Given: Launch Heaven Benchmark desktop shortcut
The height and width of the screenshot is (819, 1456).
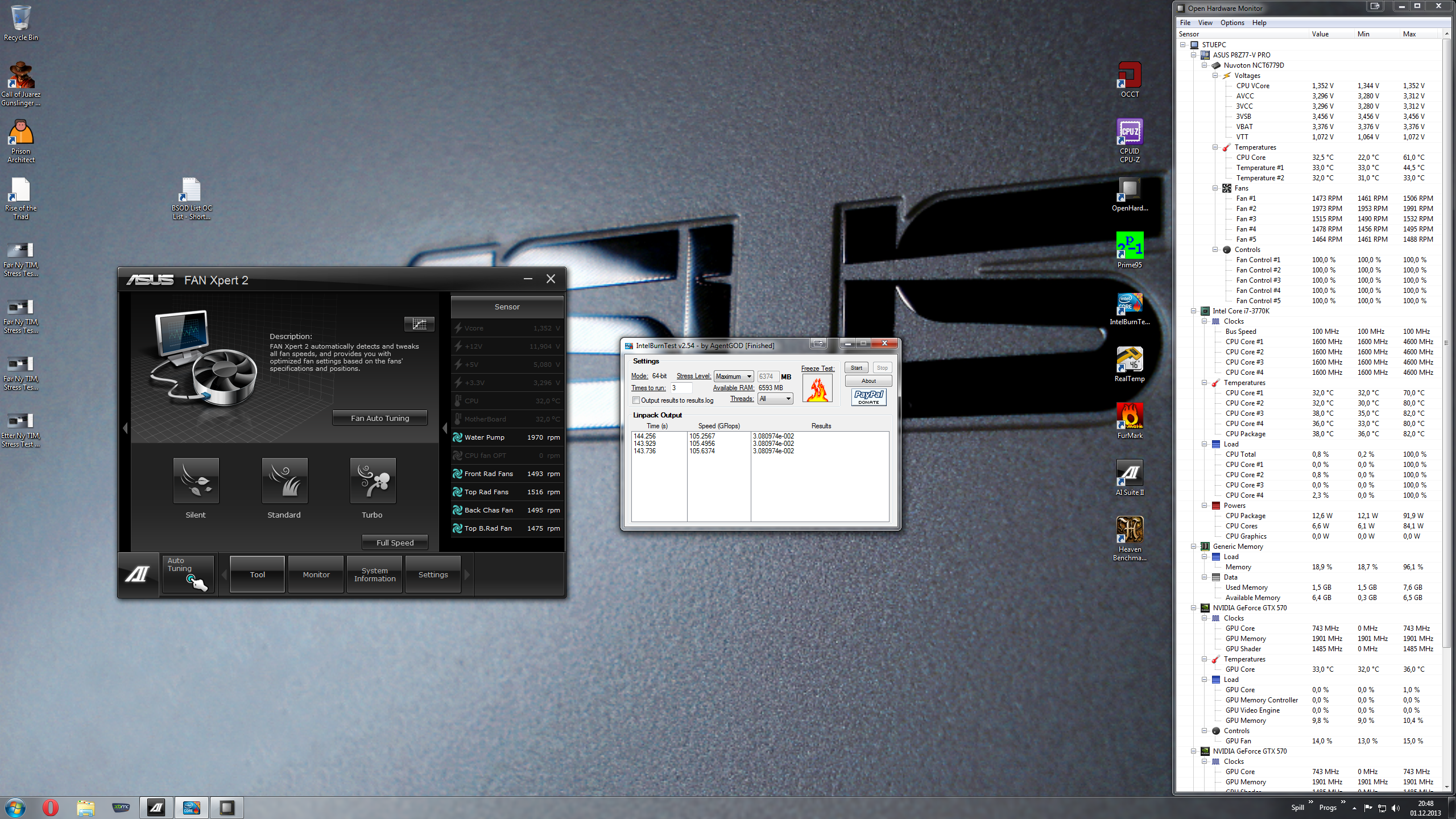Looking at the screenshot, I should tap(1130, 539).
